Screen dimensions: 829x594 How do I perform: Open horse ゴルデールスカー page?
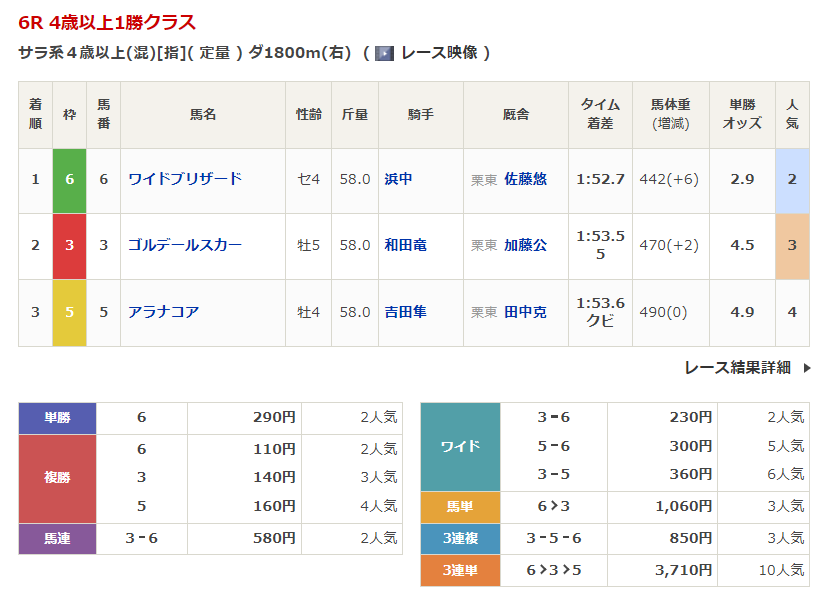coord(185,245)
